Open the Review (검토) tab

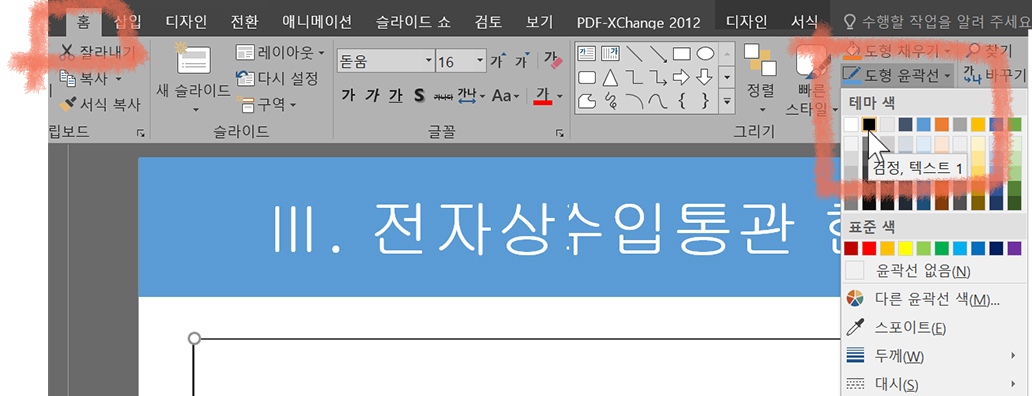pos(489,22)
